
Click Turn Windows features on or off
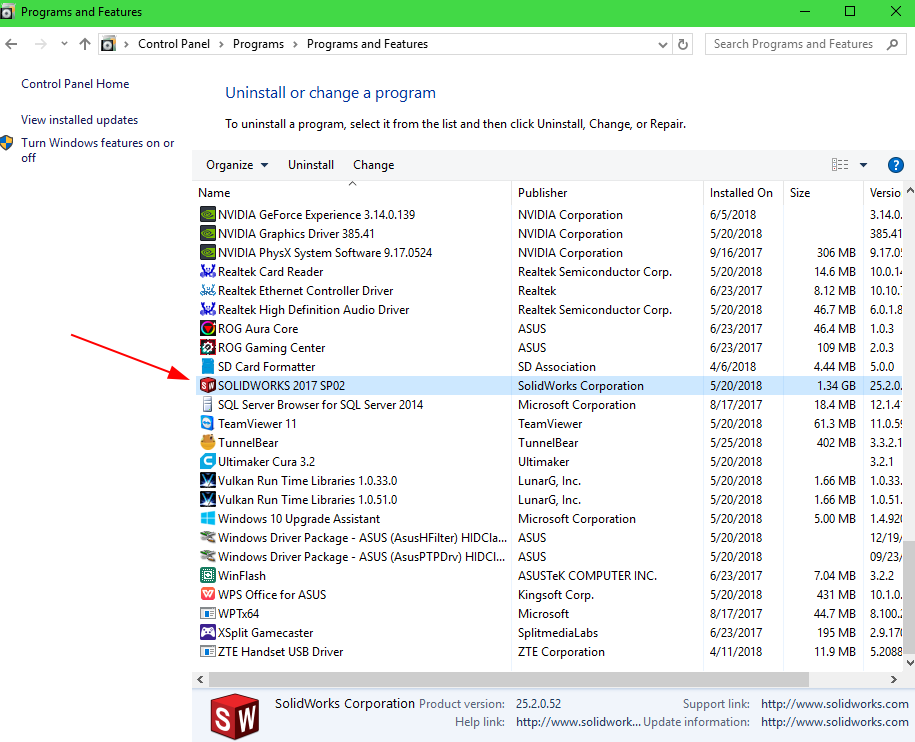(x=97, y=150)
